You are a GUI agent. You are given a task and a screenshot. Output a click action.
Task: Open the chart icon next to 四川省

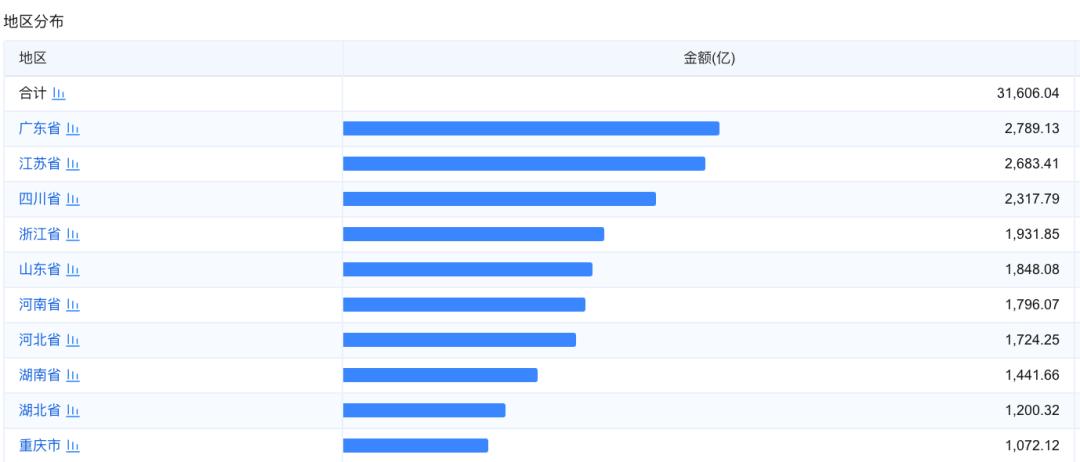(73, 199)
